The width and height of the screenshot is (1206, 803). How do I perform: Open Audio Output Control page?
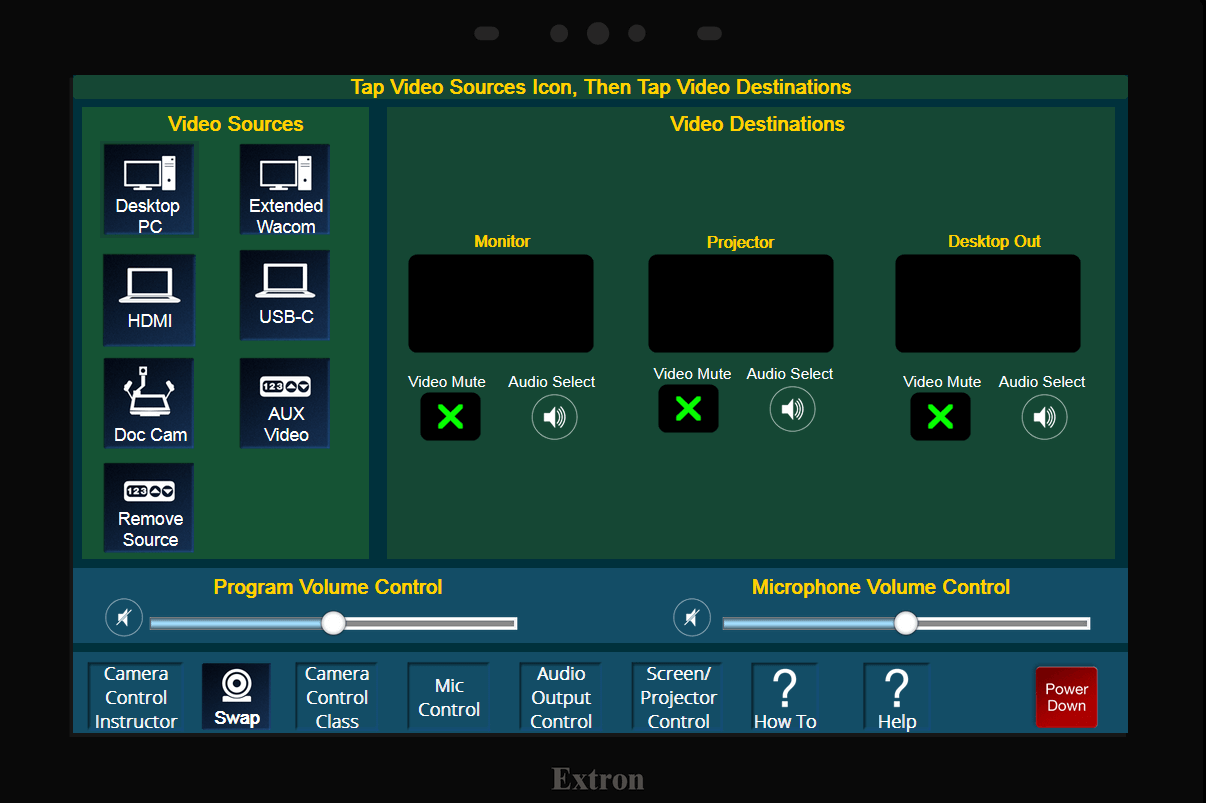tap(561, 697)
